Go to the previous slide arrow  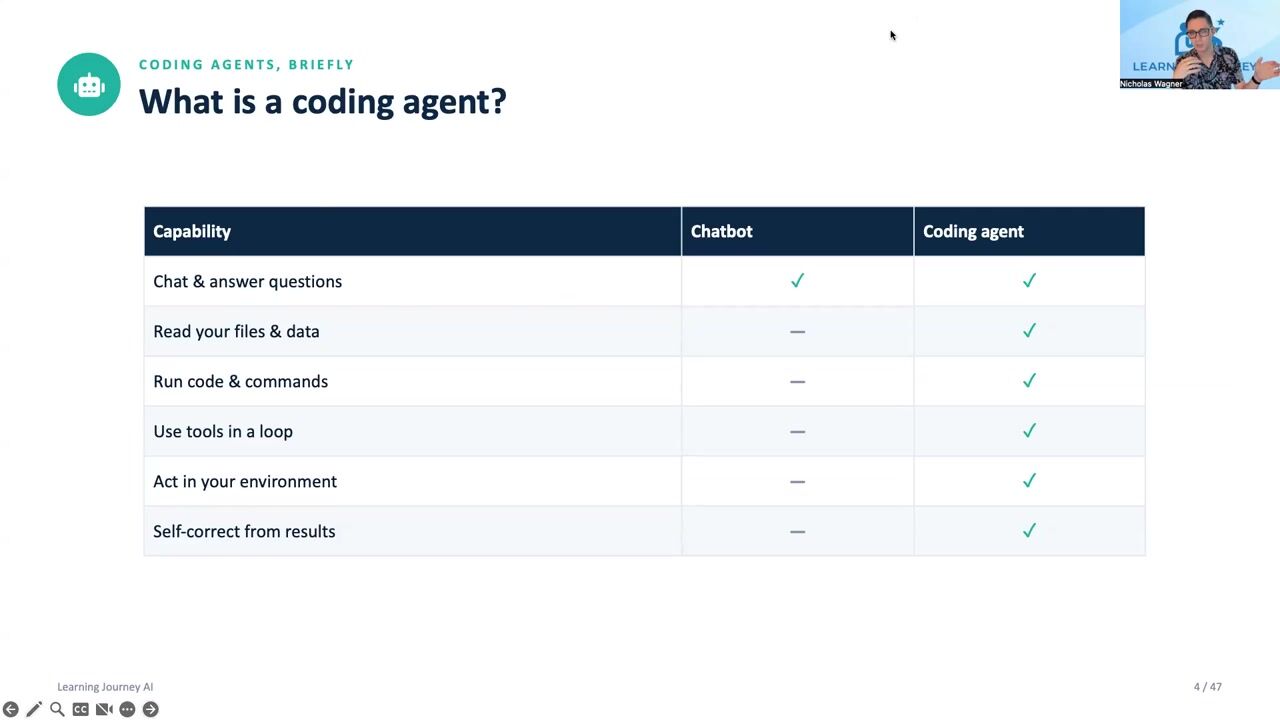click(x=11, y=709)
